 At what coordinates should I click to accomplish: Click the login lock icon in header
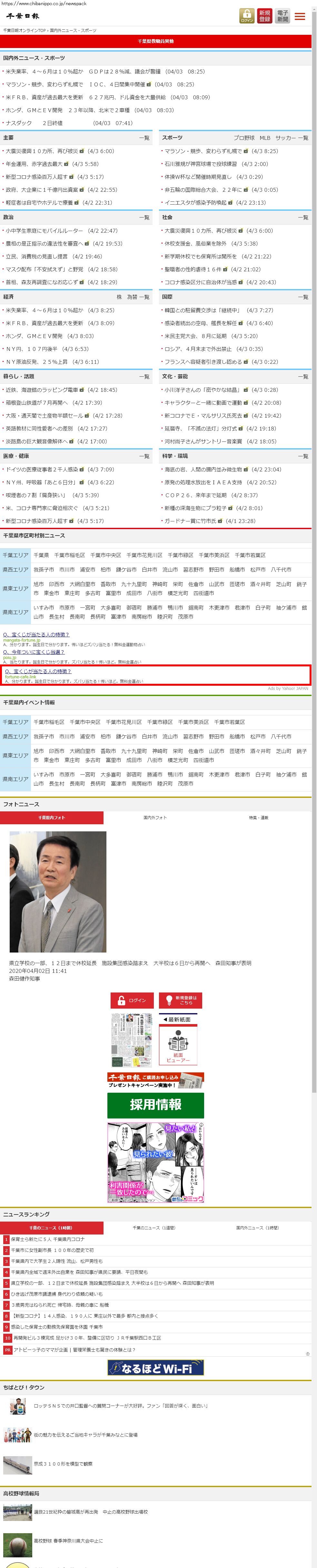pos(247,16)
